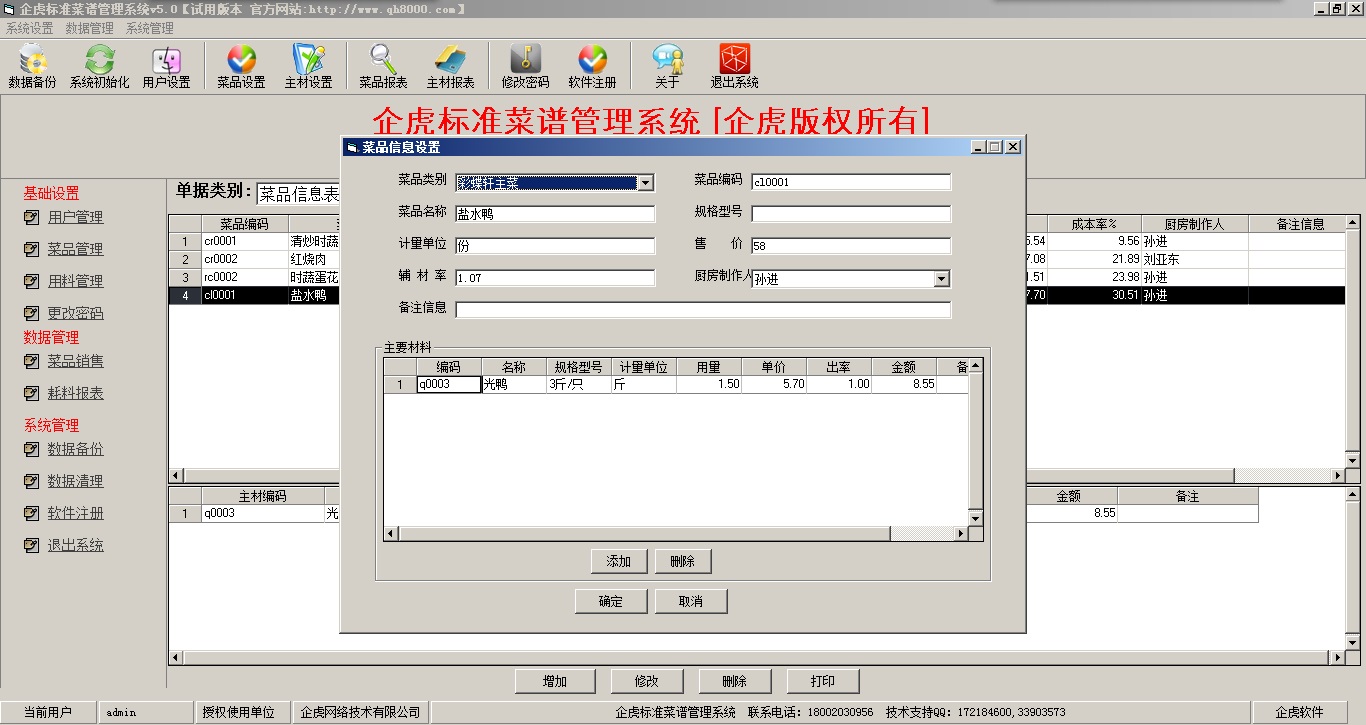Open the 用户设置 toolbar icon
Image resolution: width=1366 pixels, height=725 pixels.
166,67
